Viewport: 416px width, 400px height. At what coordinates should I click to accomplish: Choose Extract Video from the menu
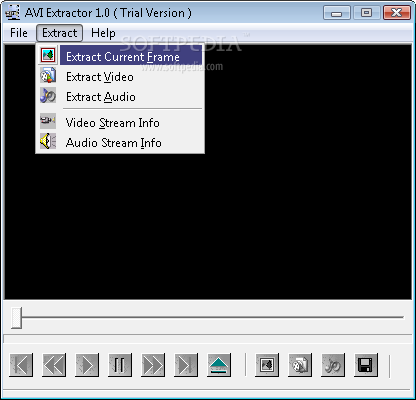click(120, 77)
